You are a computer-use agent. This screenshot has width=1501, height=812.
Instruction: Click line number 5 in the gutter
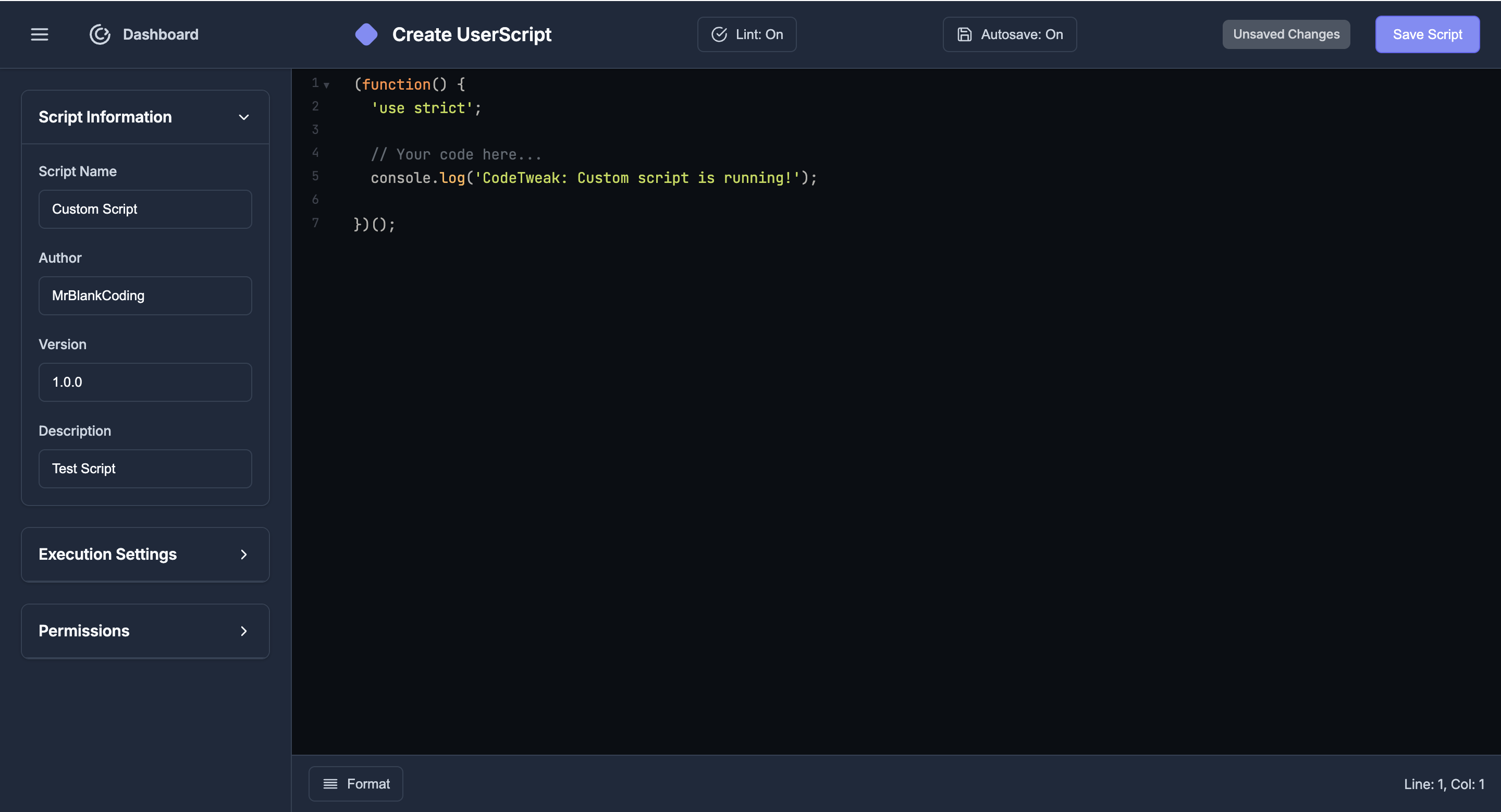[x=315, y=176]
